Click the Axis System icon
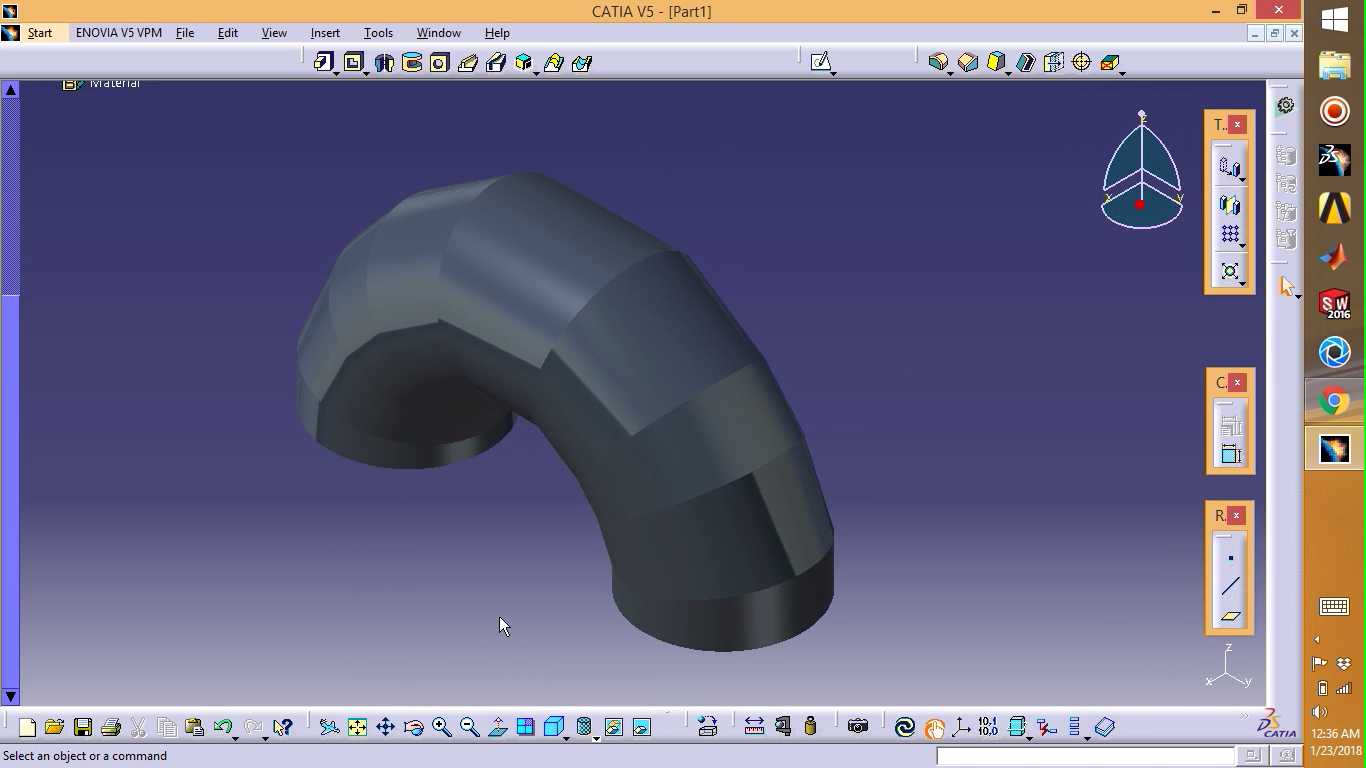The image size is (1366, 768). click(x=961, y=727)
